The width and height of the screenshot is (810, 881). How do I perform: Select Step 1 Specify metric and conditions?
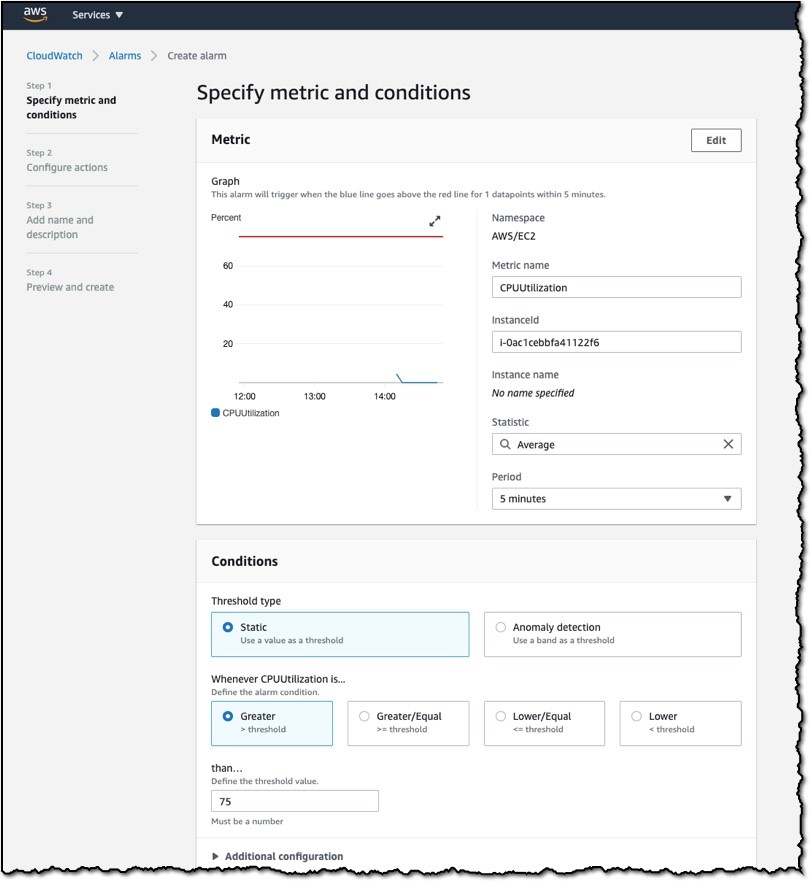coord(71,107)
